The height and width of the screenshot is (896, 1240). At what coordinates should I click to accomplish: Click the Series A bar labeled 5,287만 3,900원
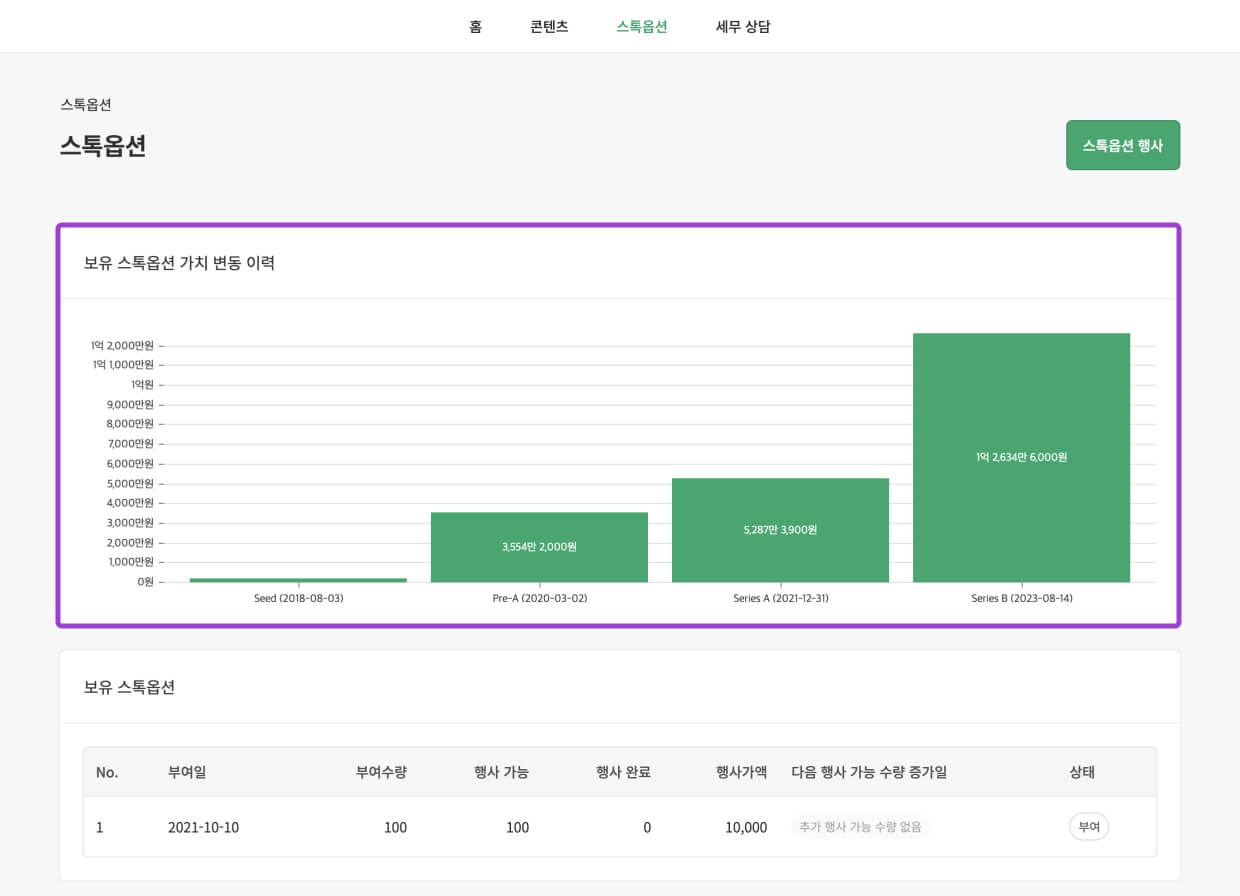[780, 530]
